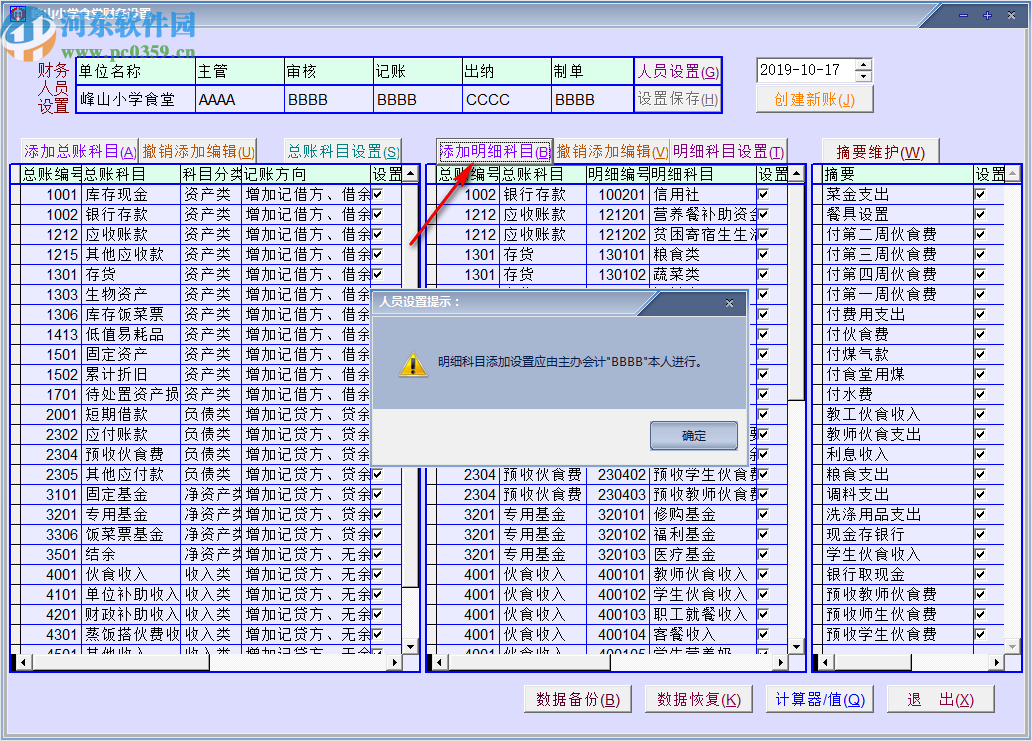The height and width of the screenshot is (741, 1032).
Task: Edit the 出纳 value CCCC
Action: (x=507, y=99)
